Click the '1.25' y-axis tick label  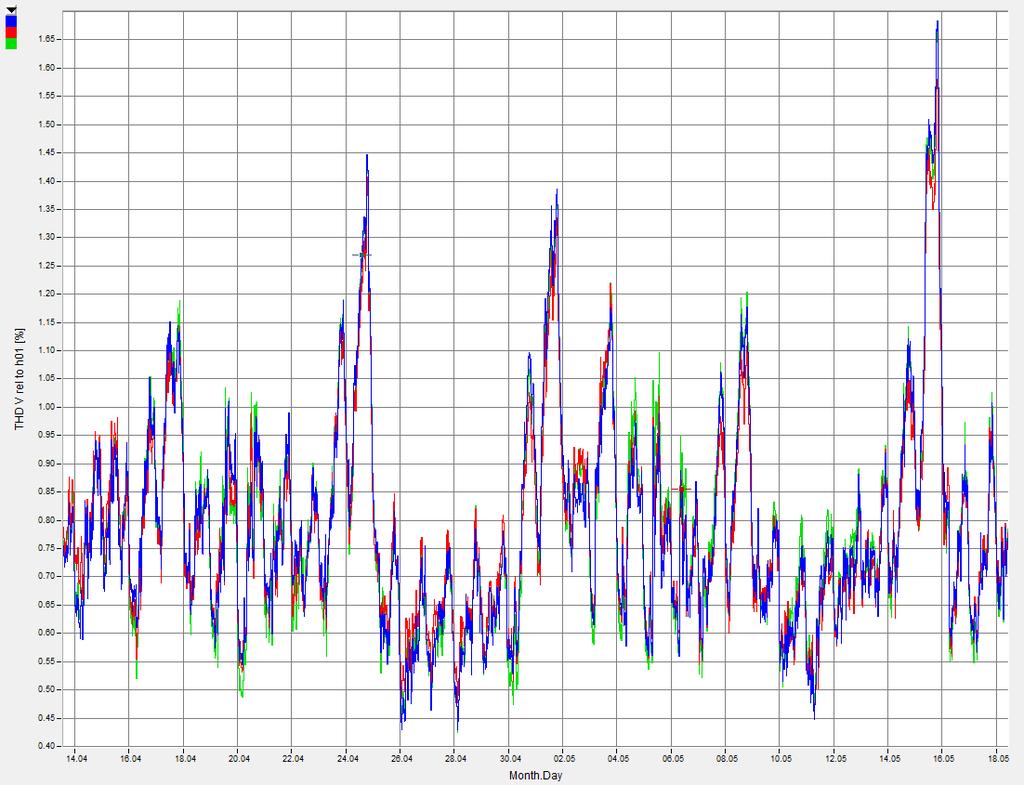(x=48, y=266)
